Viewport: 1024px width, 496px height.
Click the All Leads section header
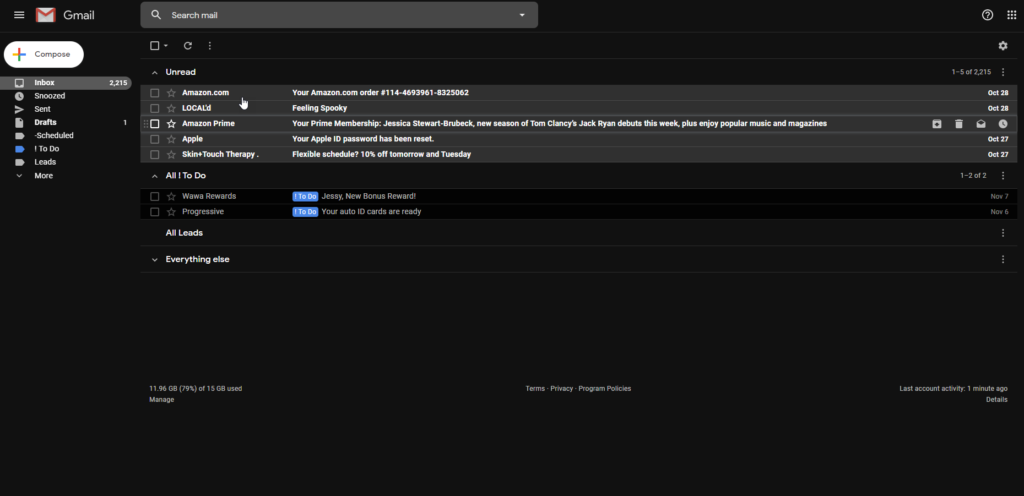pyautogui.click(x=184, y=233)
